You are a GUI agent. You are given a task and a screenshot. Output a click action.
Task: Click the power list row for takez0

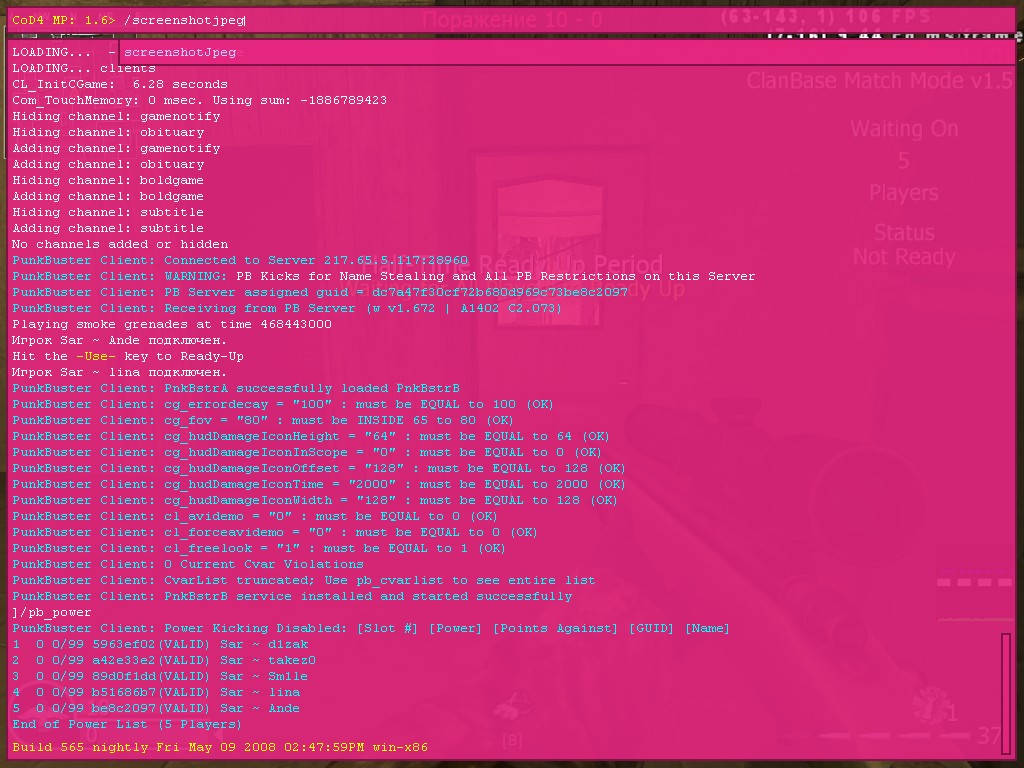[x=164, y=660]
